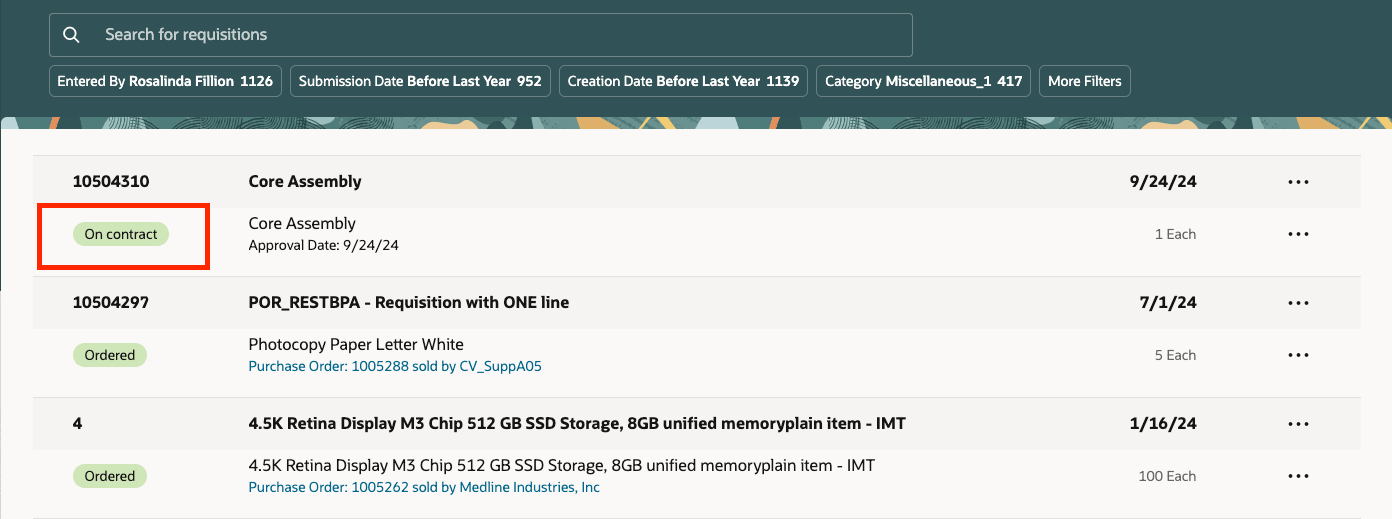Select requisition number 10504310
The width and height of the screenshot is (1392, 519).
tap(111, 182)
